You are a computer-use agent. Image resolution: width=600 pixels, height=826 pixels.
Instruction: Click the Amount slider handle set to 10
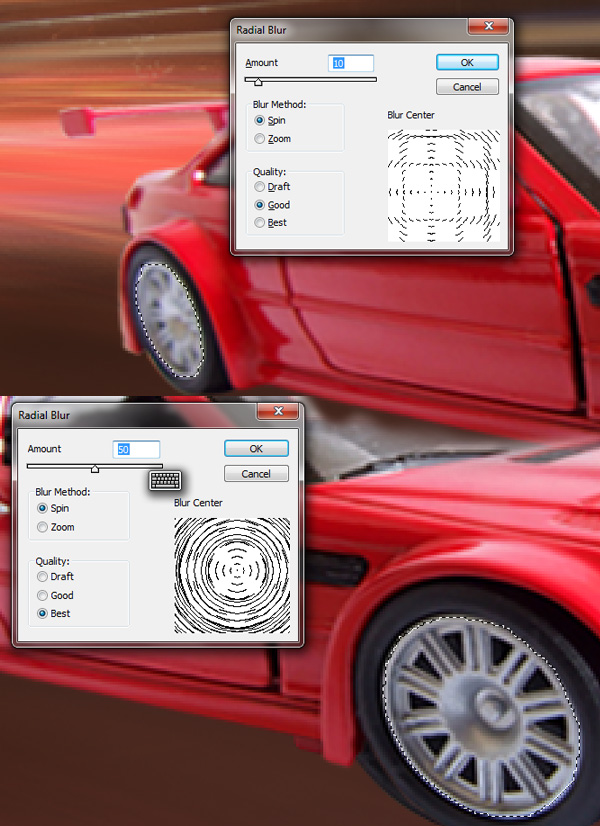(x=258, y=82)
